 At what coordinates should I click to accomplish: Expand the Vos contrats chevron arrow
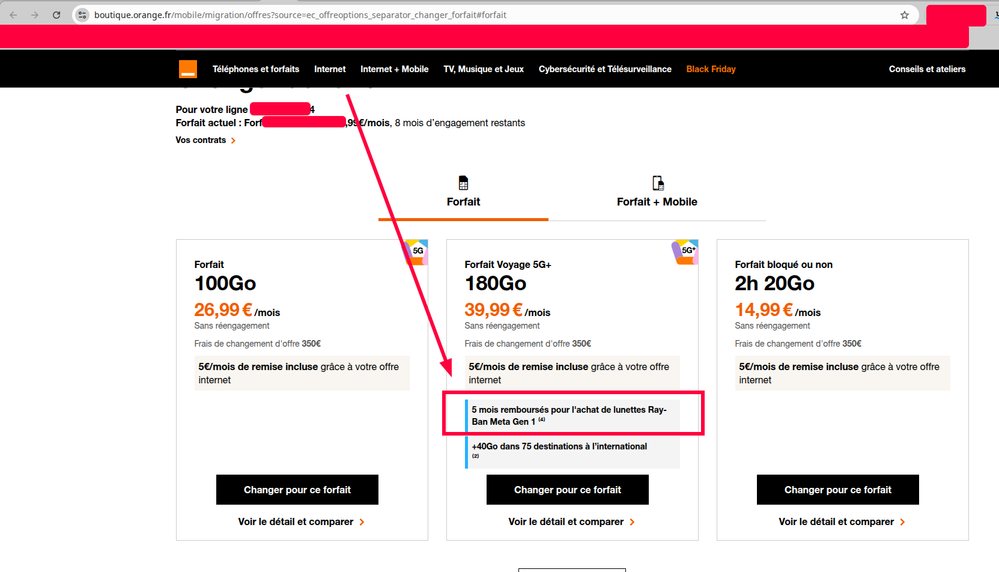233,141
